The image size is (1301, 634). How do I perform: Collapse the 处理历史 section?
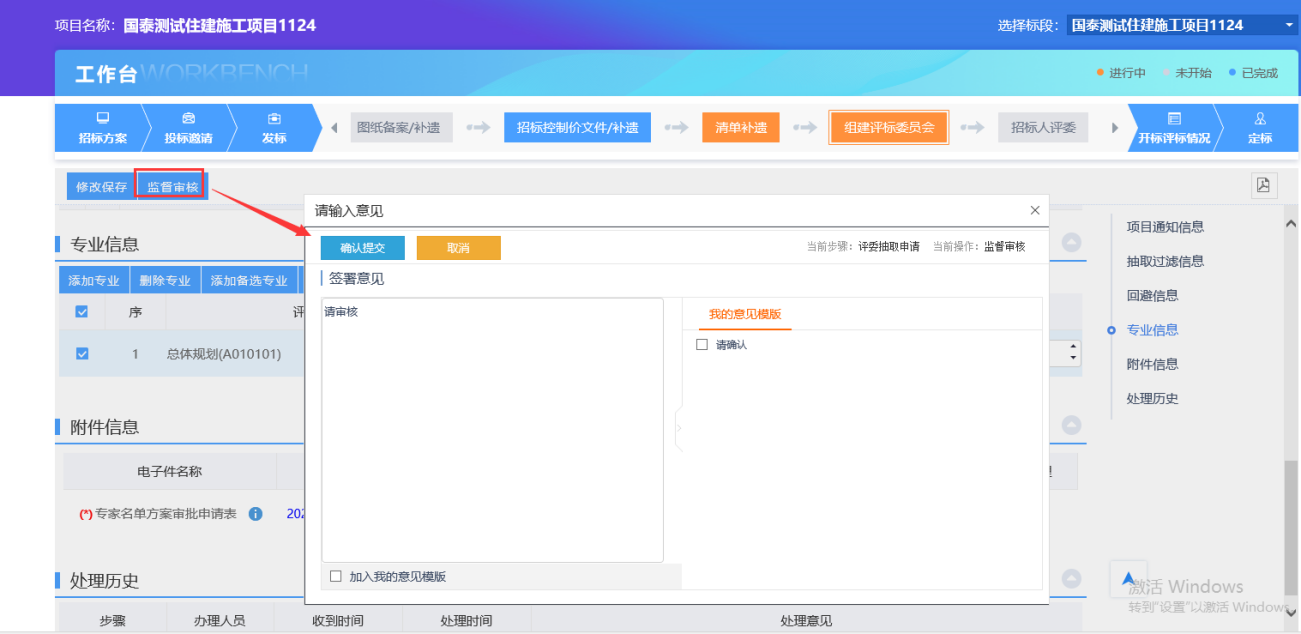pos(1071,579)
